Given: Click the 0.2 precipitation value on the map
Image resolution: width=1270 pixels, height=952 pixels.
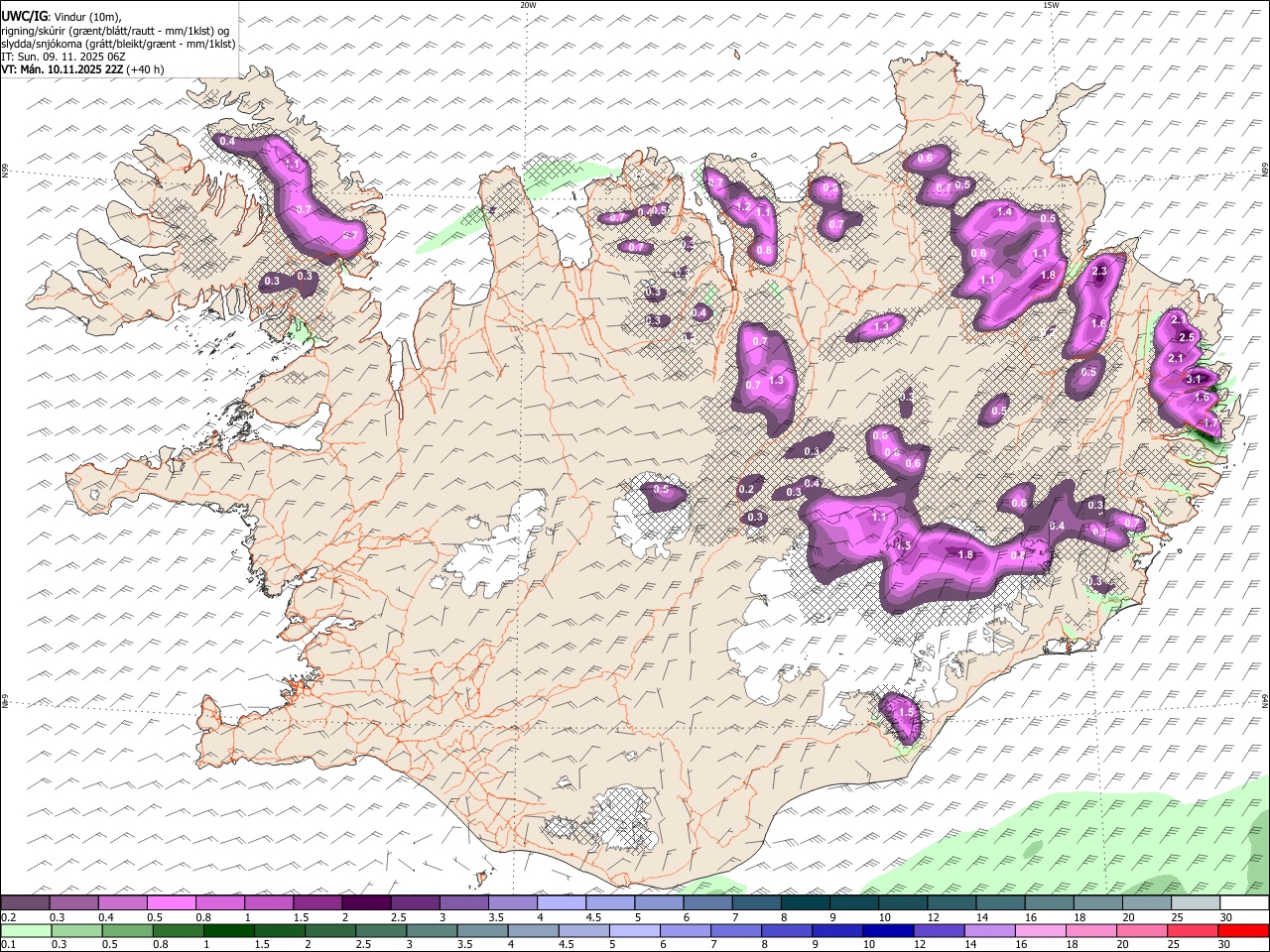Looking at the screenshot, I should [x=746, y=490].
